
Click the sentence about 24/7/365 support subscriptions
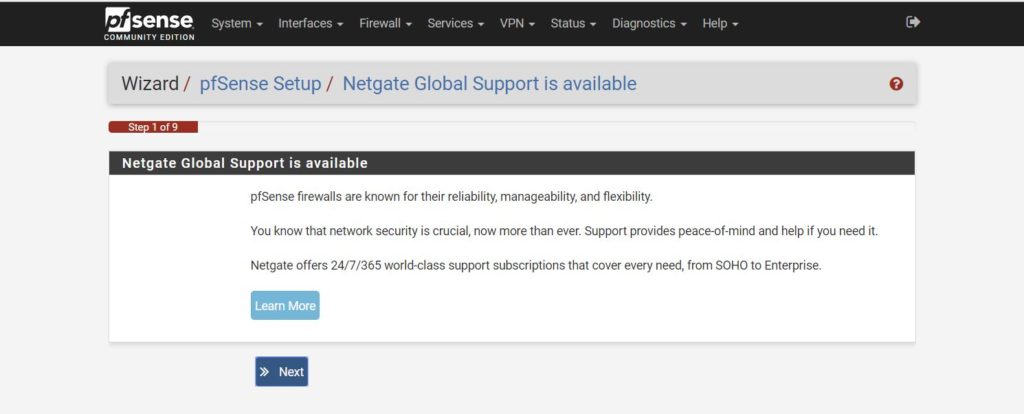(536, 266)
